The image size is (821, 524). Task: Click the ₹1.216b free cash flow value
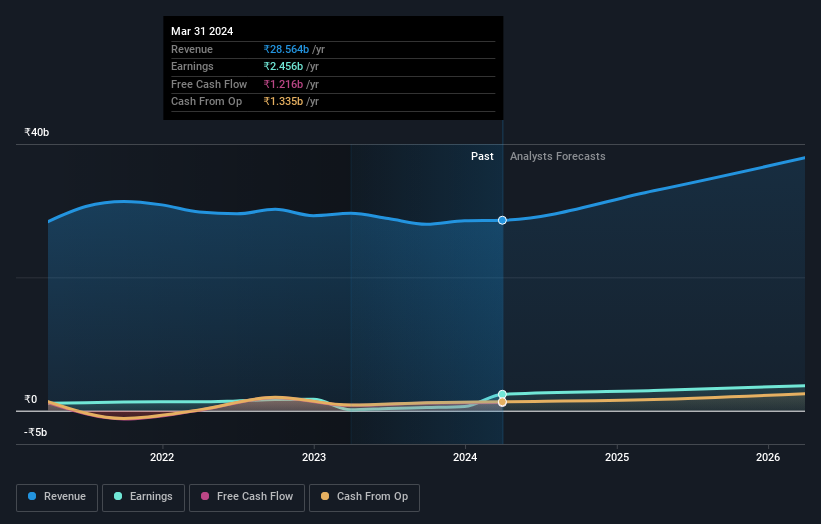[x=283, y=84]
